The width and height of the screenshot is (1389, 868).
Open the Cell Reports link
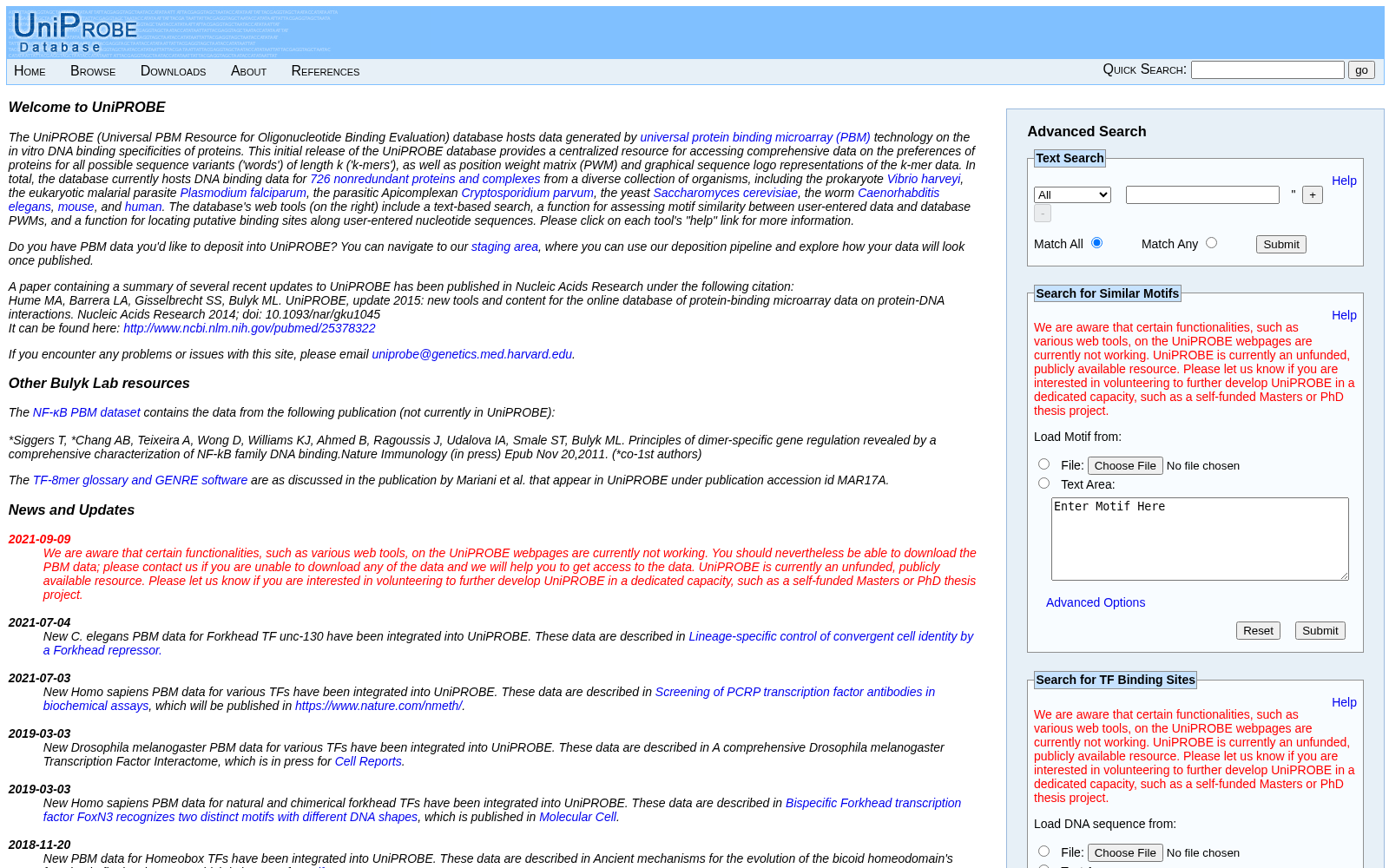(368, 761)
